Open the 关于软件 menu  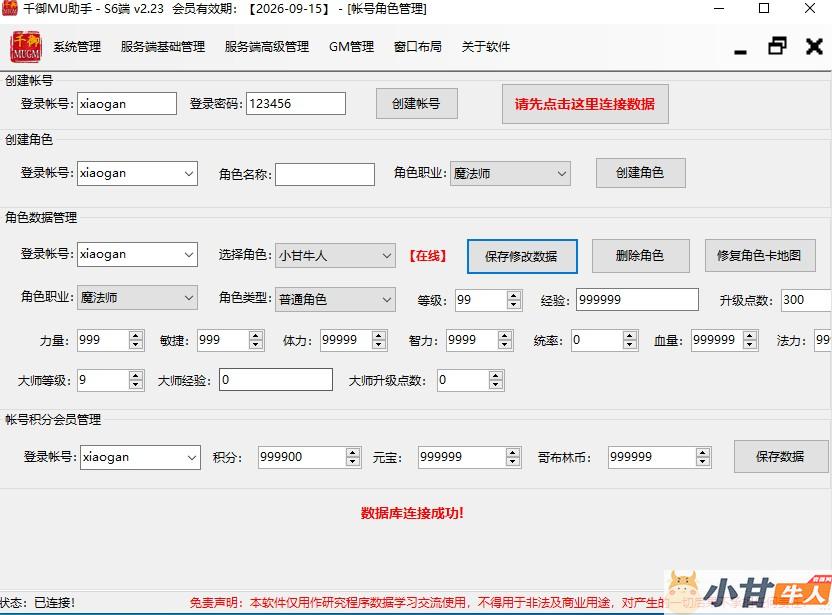486,47
